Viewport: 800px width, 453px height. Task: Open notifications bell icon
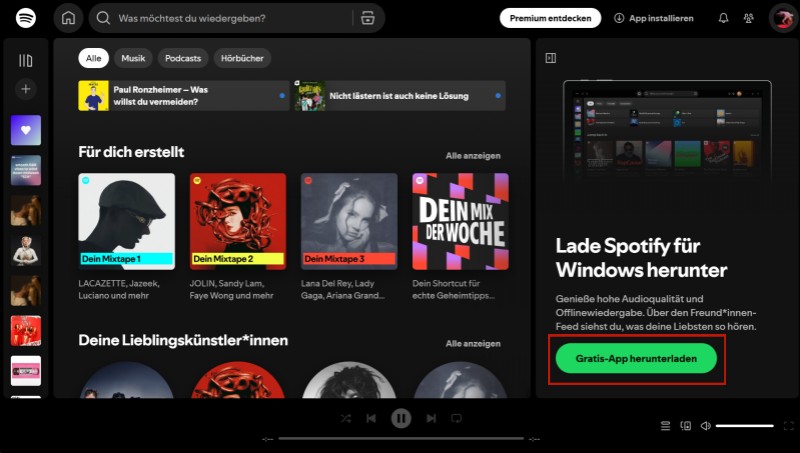723,18
